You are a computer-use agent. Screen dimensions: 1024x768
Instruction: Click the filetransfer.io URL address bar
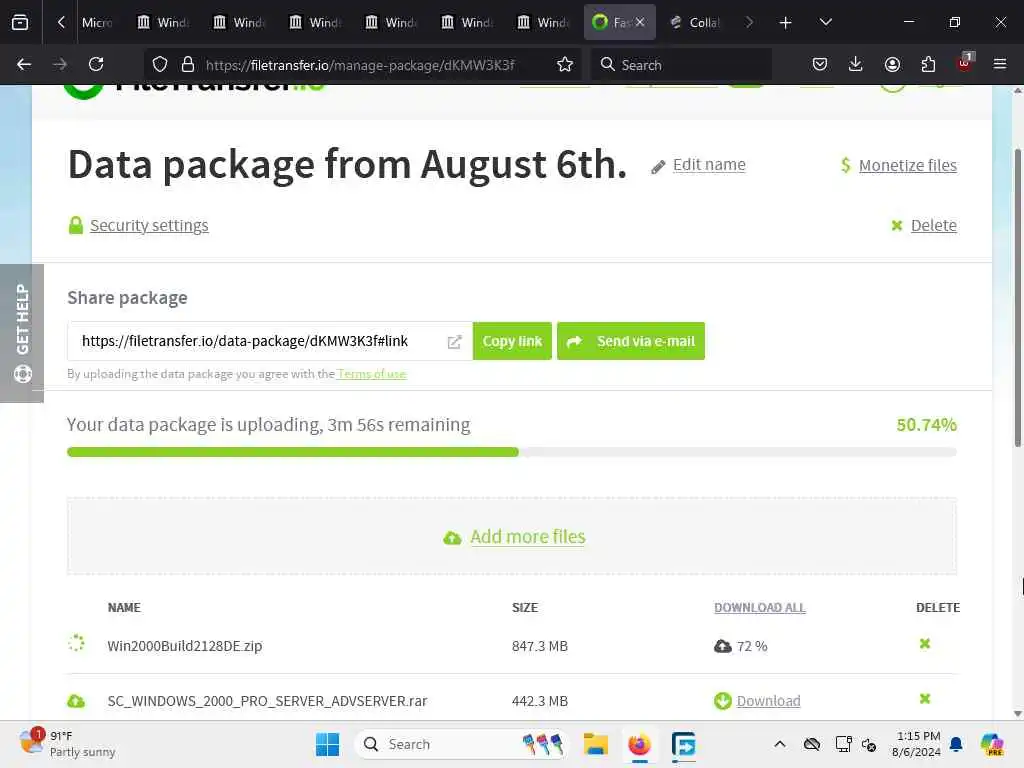[x=360, y=65]
